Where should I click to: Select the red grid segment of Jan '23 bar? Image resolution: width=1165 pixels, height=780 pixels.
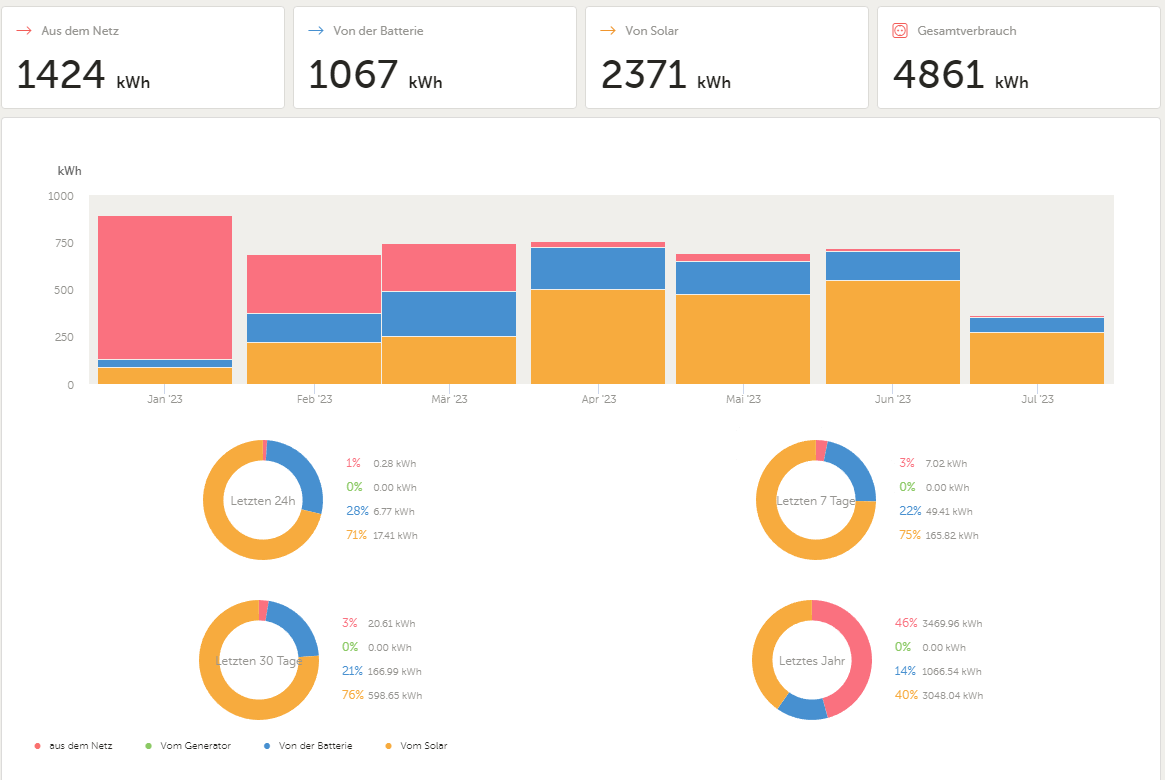(165, 287)
